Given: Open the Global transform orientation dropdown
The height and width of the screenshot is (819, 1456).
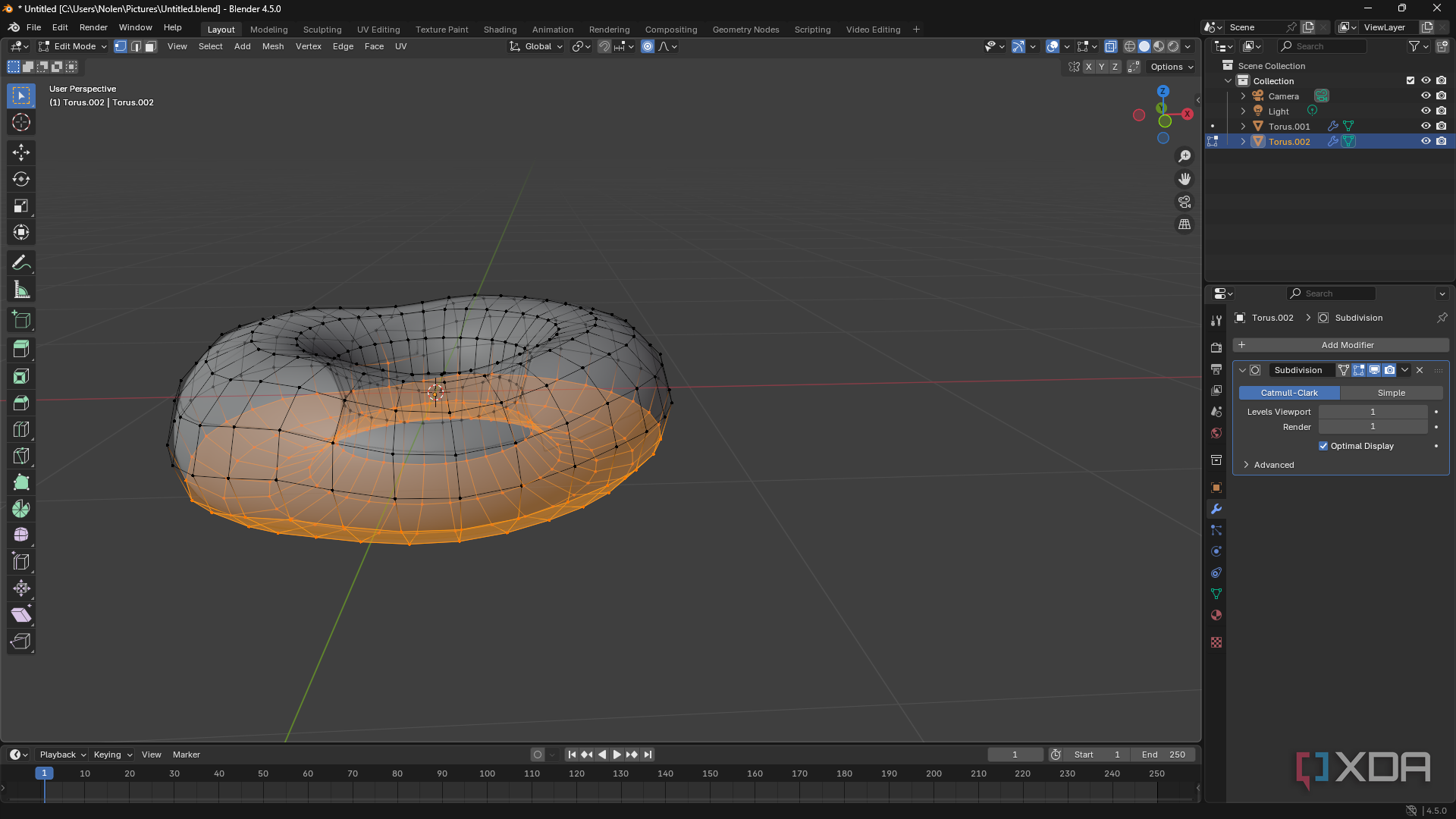Looking at the screenshot, I should pos(537,47).
